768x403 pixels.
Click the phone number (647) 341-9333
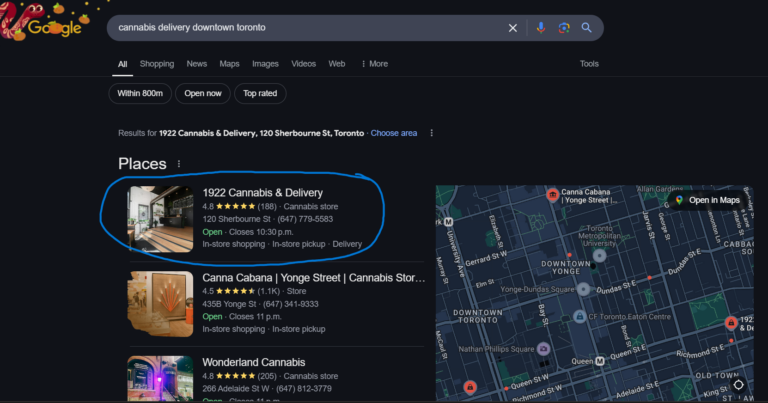point(290,304)
